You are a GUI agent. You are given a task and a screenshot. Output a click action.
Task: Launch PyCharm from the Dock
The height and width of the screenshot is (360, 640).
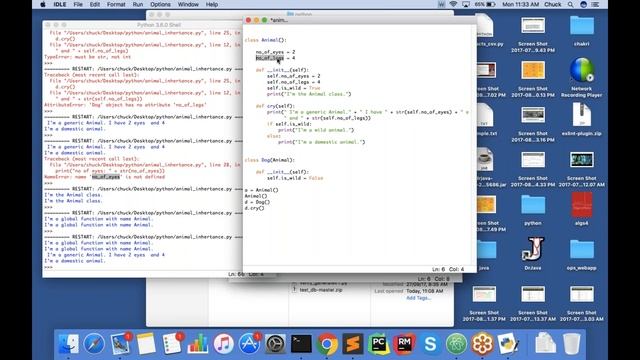point(379,344)
